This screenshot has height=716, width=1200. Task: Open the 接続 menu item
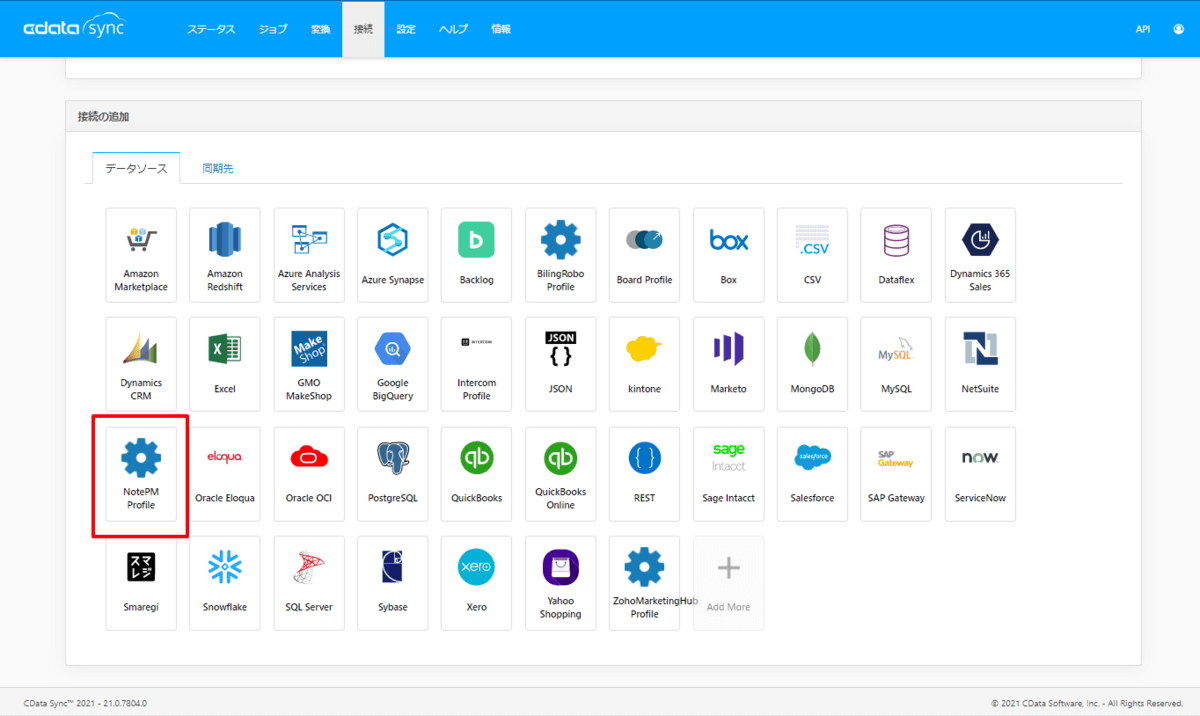tap(363, 29)
